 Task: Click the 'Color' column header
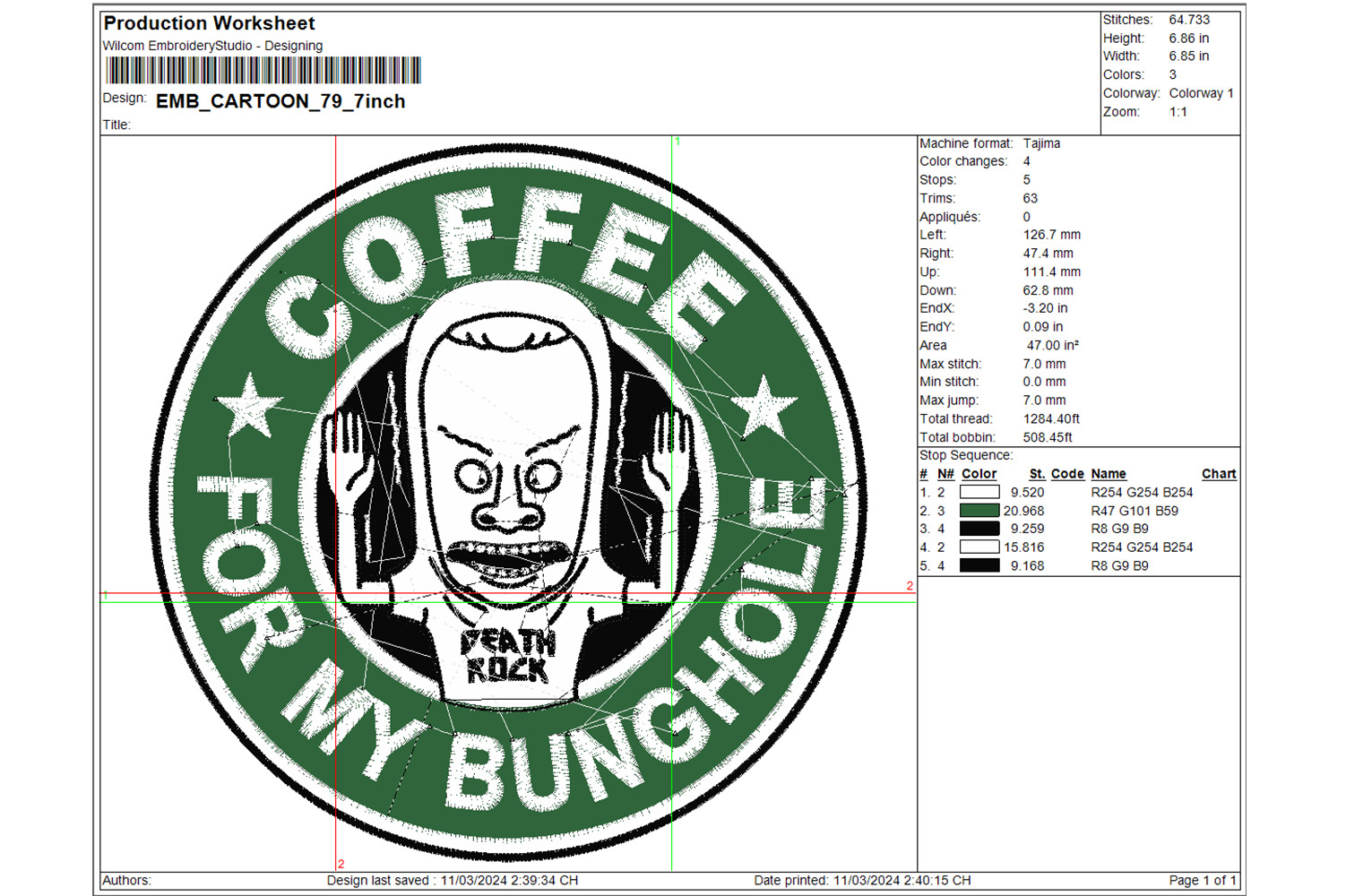pos(979,474)
